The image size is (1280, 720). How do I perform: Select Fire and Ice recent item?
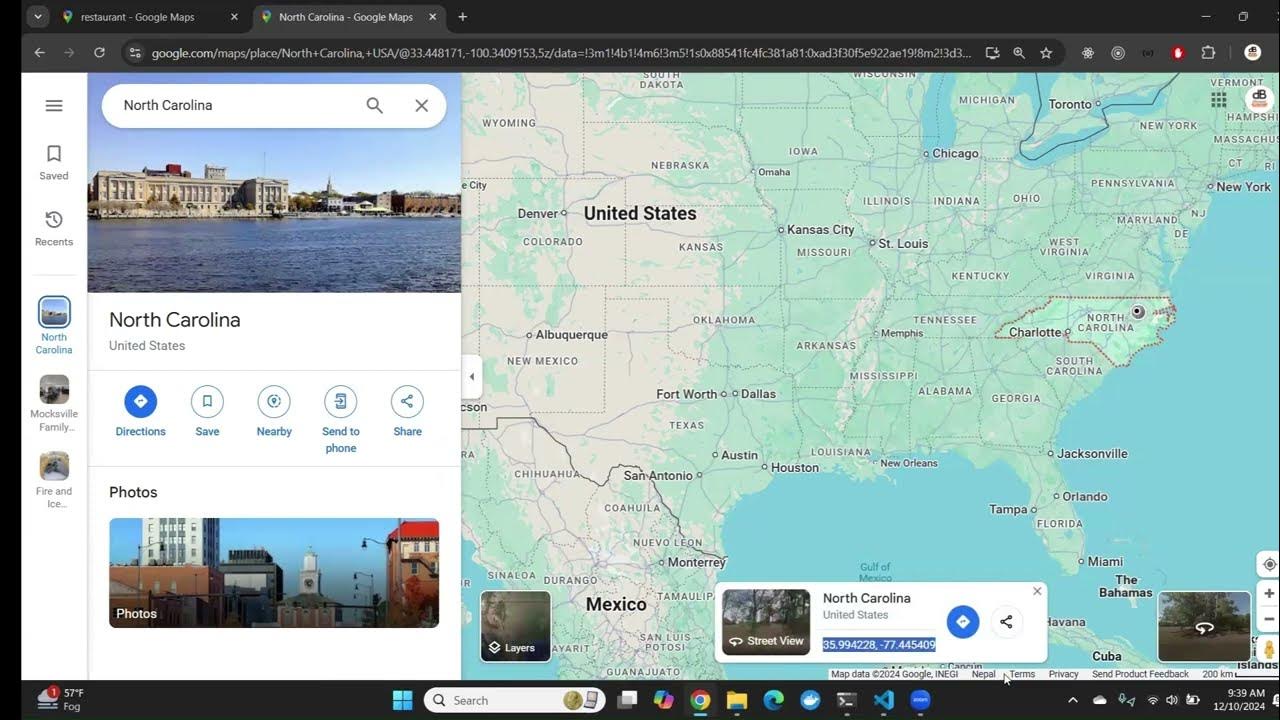point(54,481)
